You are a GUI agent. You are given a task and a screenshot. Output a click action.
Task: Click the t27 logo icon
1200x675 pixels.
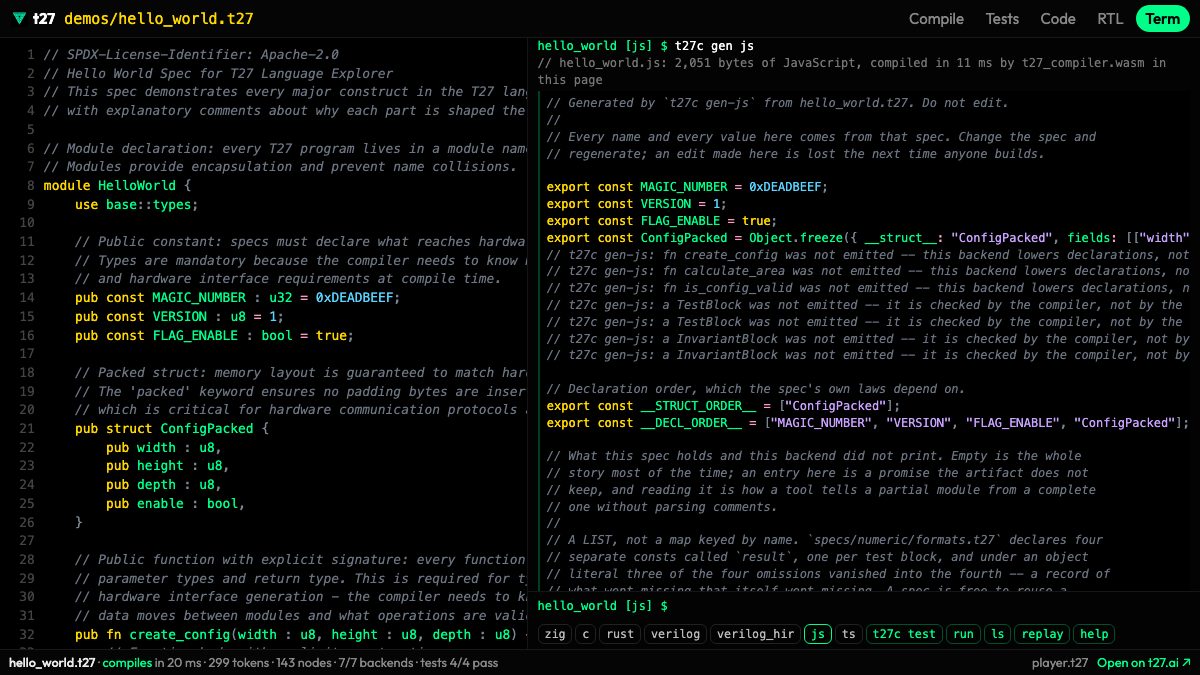pyautogui.click(x=20, y=19)
